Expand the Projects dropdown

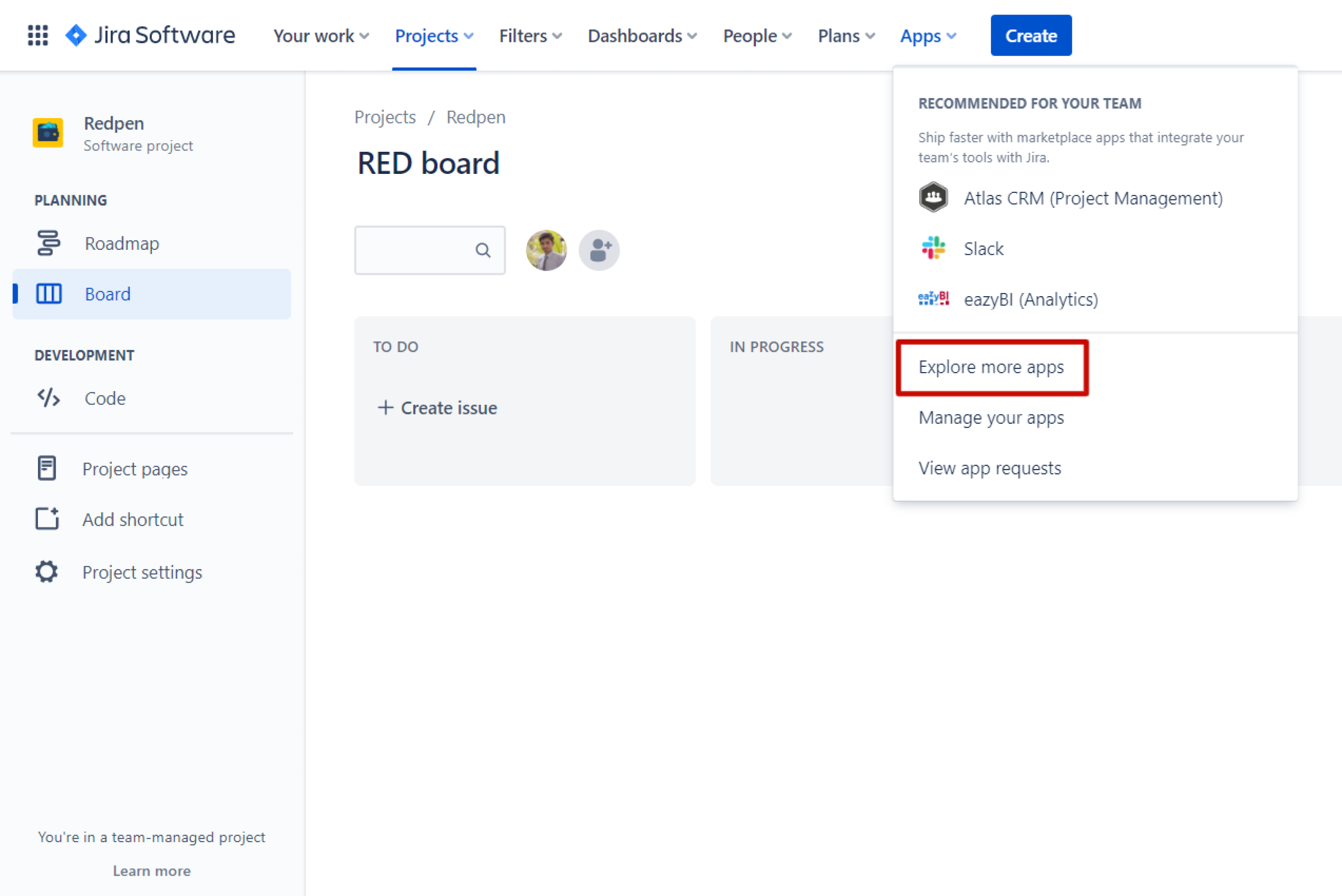click(434, 35)
